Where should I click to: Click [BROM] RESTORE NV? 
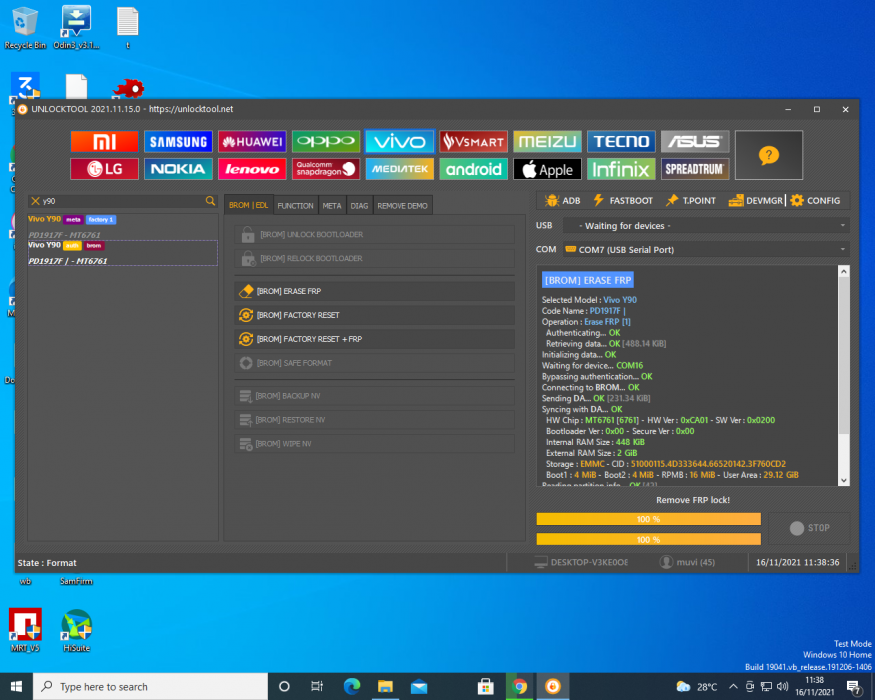(374, 420)
